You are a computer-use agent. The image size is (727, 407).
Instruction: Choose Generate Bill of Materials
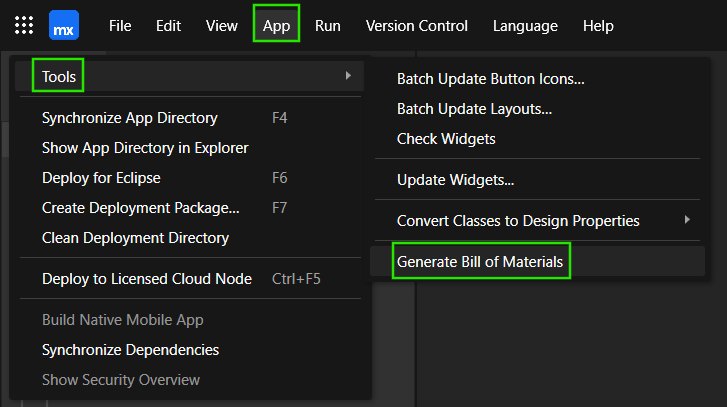(537, 261)
